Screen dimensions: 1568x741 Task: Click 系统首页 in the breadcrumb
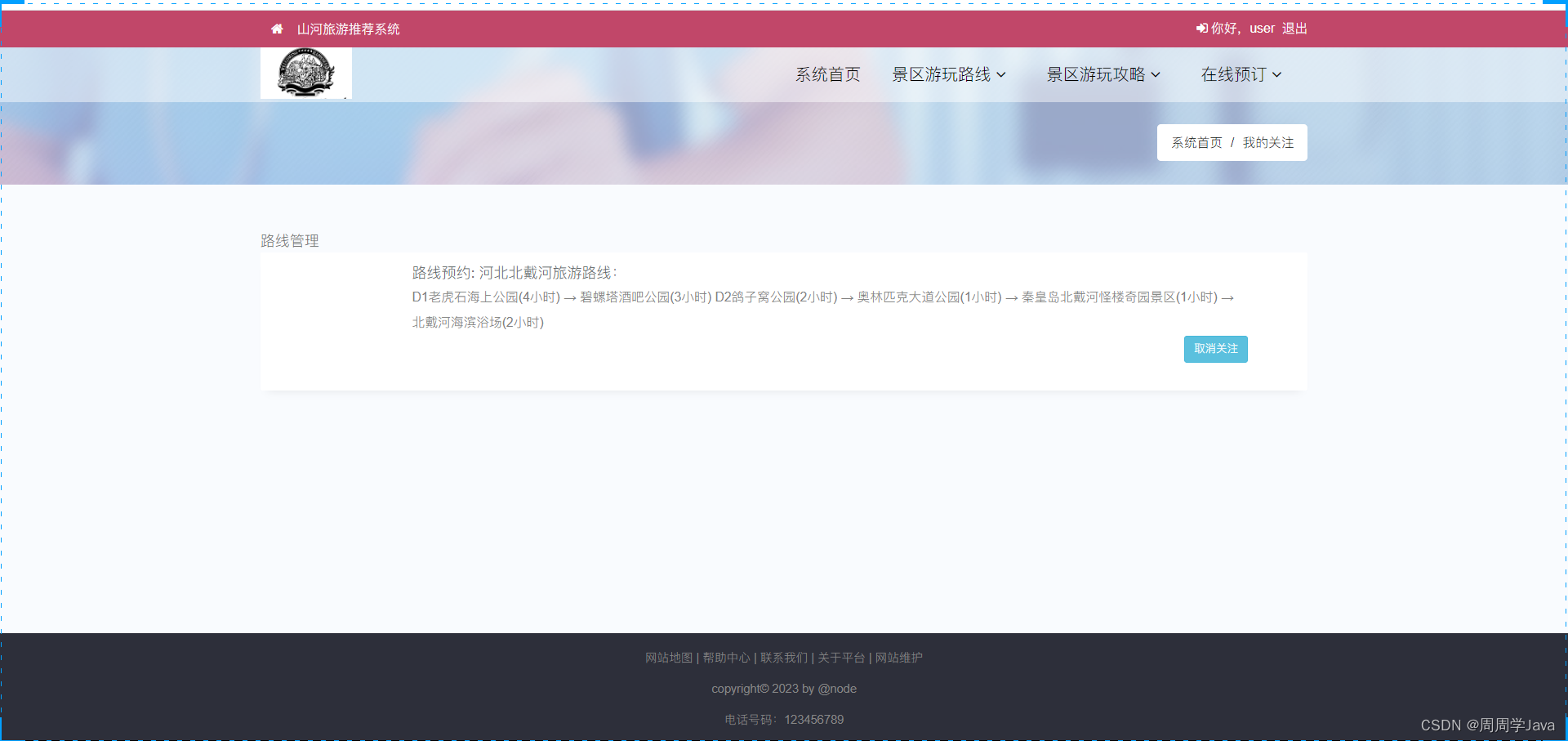point(1196,142)
